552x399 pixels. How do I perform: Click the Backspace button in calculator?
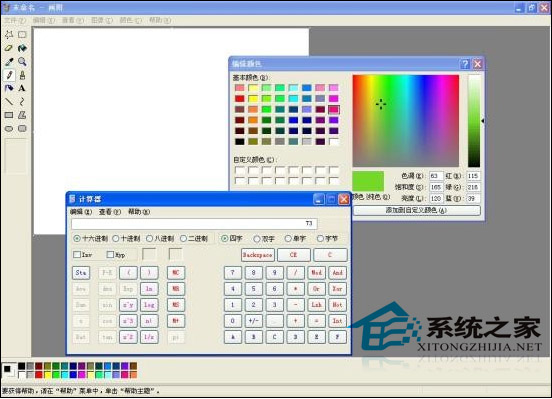pos(257,255)
